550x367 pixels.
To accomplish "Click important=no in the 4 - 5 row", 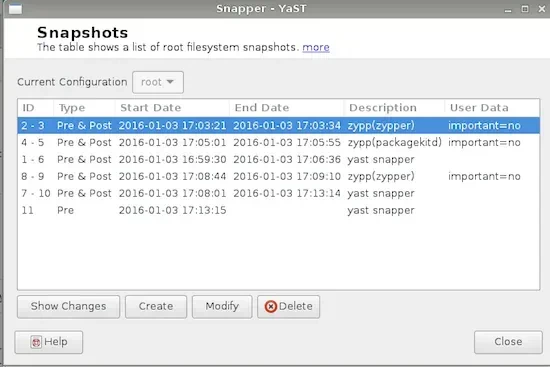I will tap(484, 142).
